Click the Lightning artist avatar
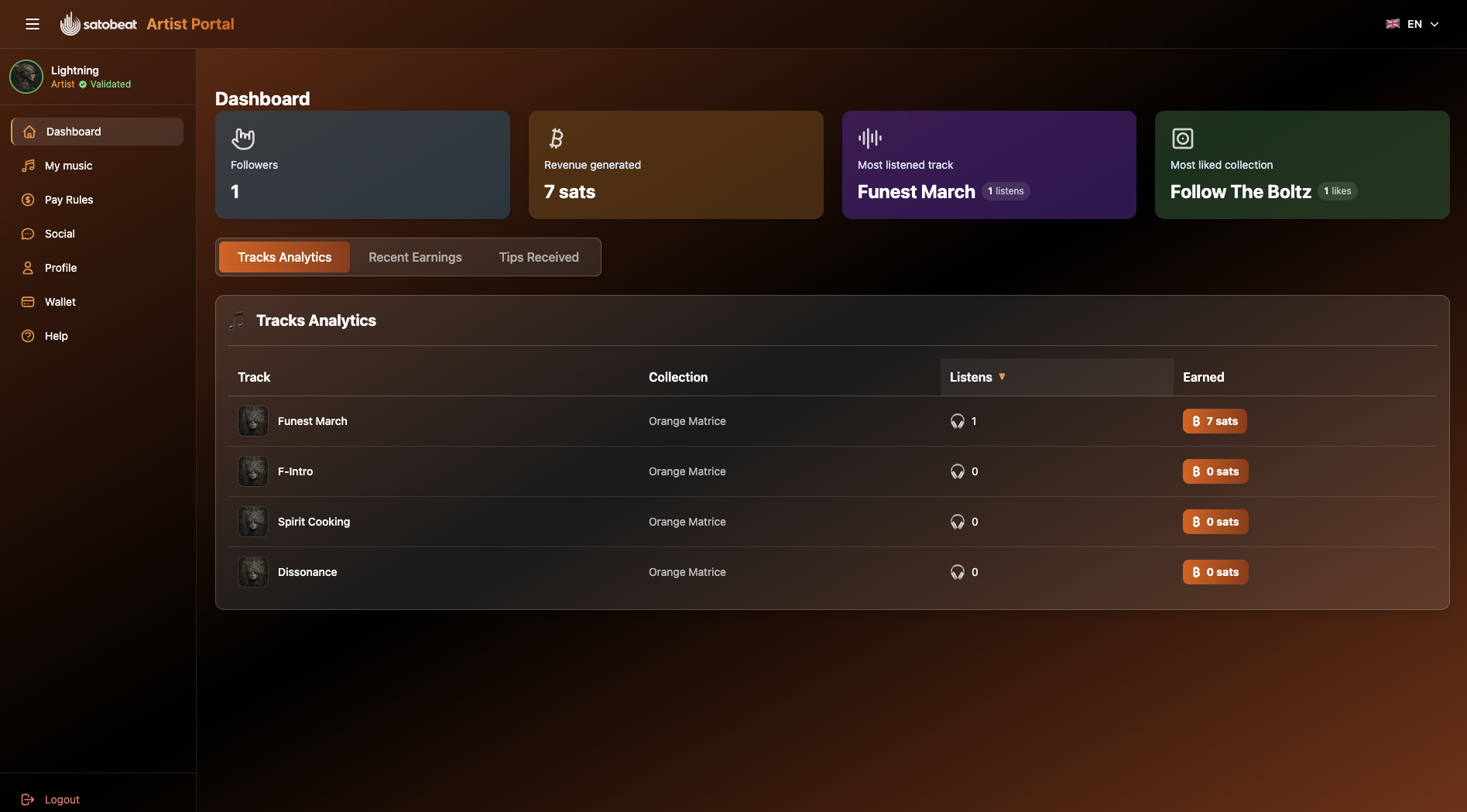Viewport: 1467px width, 812px height. tap(26, 77)
